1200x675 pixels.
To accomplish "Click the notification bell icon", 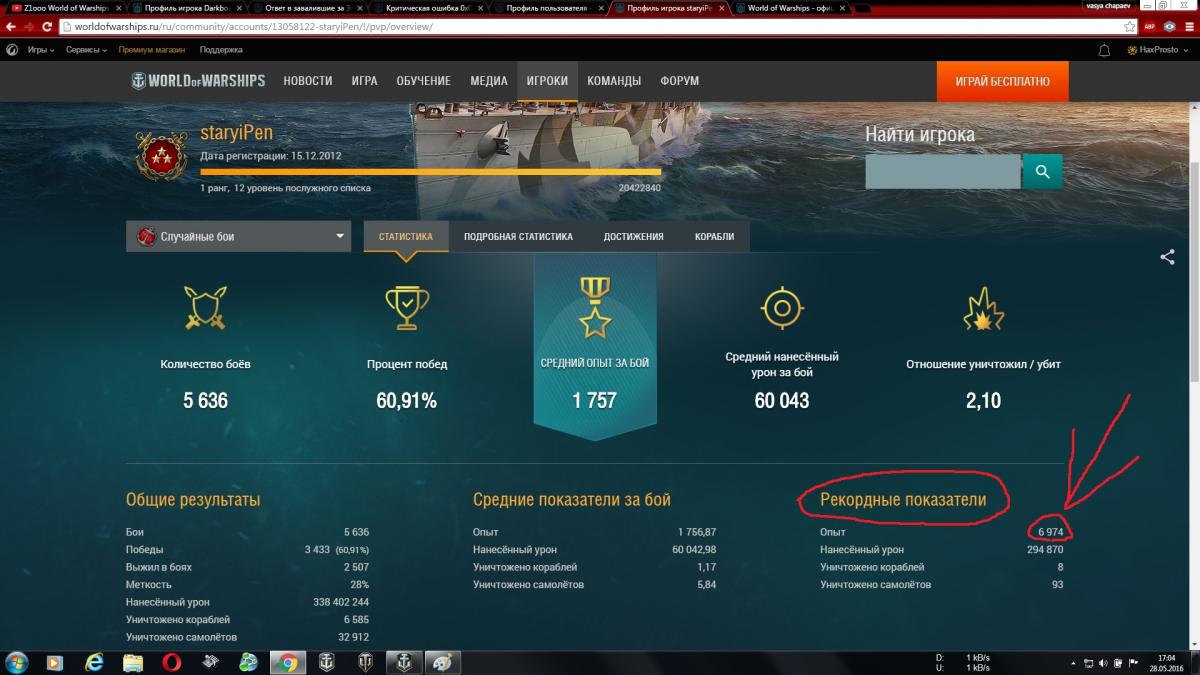I will [1104, 49].
